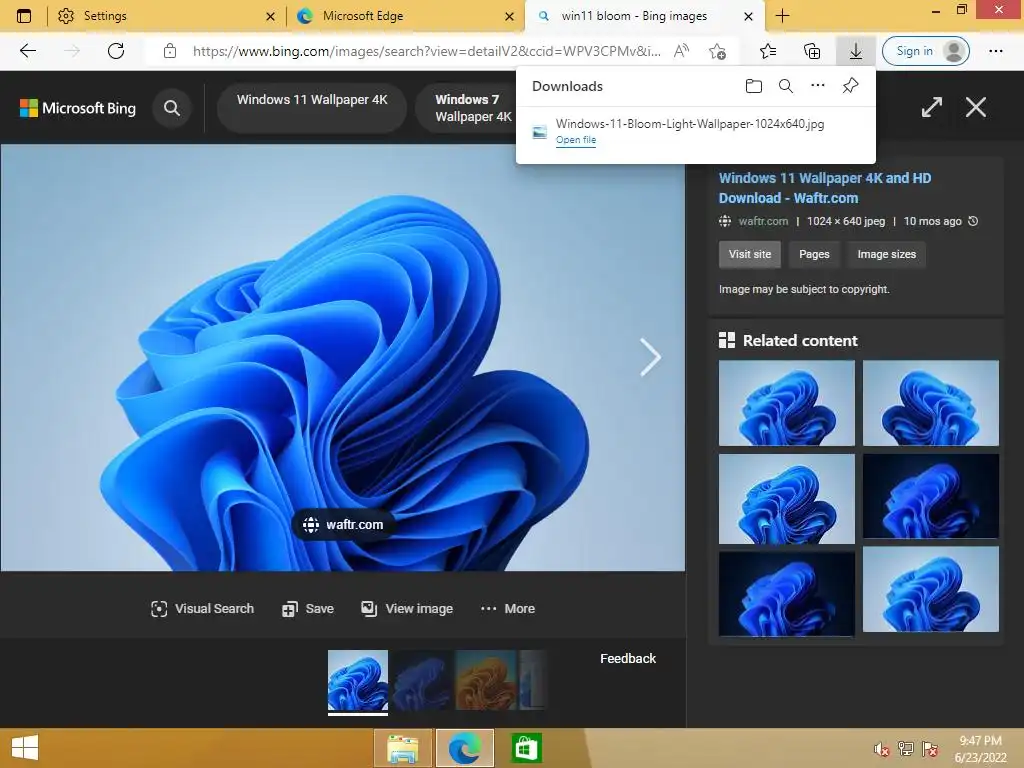This screenshot has width=1024, height=768.
Task: View site information lock icon
Action: click(x=170, y=51)
